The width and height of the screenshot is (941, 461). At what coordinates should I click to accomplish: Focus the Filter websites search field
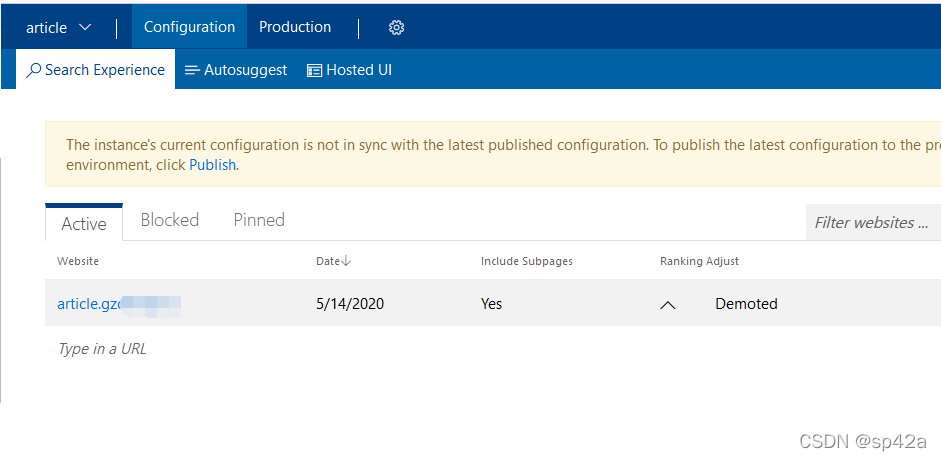(872, 222)
